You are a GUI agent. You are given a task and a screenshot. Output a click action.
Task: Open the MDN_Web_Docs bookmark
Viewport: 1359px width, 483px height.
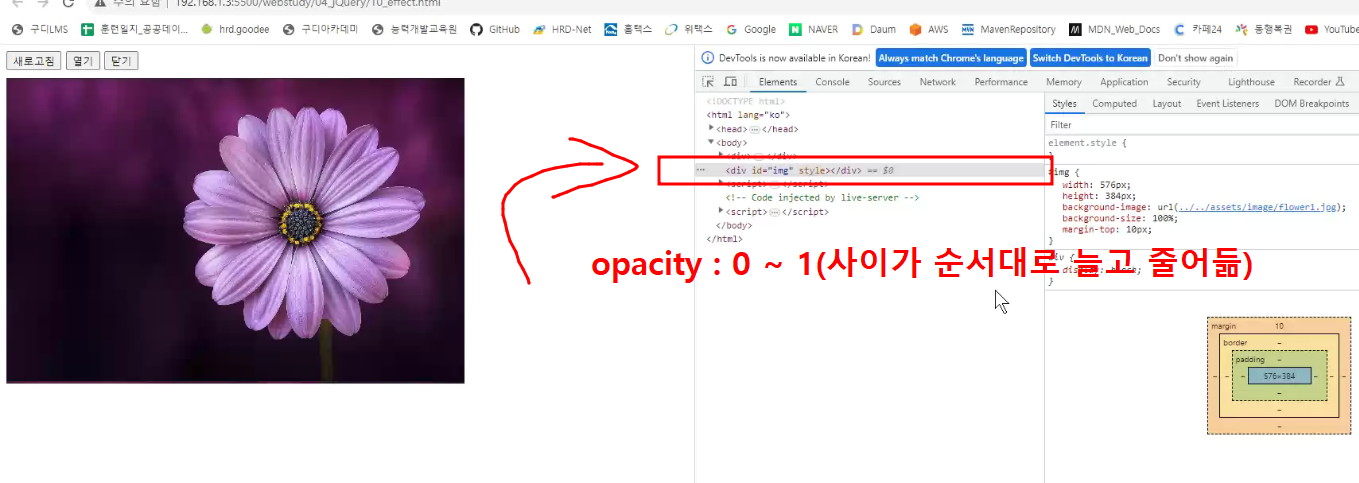pyautogui.click(x=1115, y=29)
